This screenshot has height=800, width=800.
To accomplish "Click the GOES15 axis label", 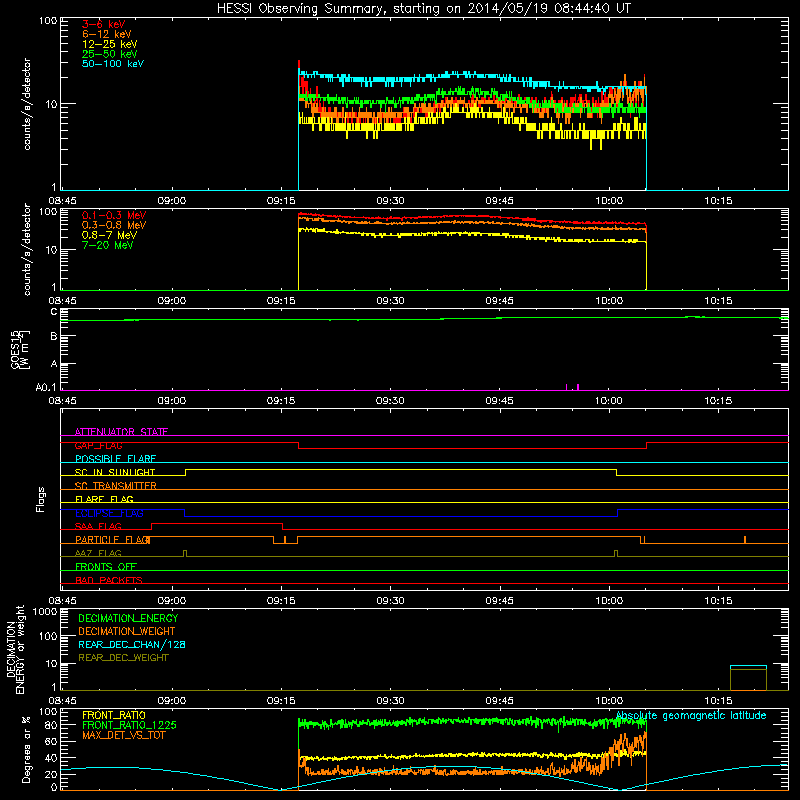I will pos(20,349).
